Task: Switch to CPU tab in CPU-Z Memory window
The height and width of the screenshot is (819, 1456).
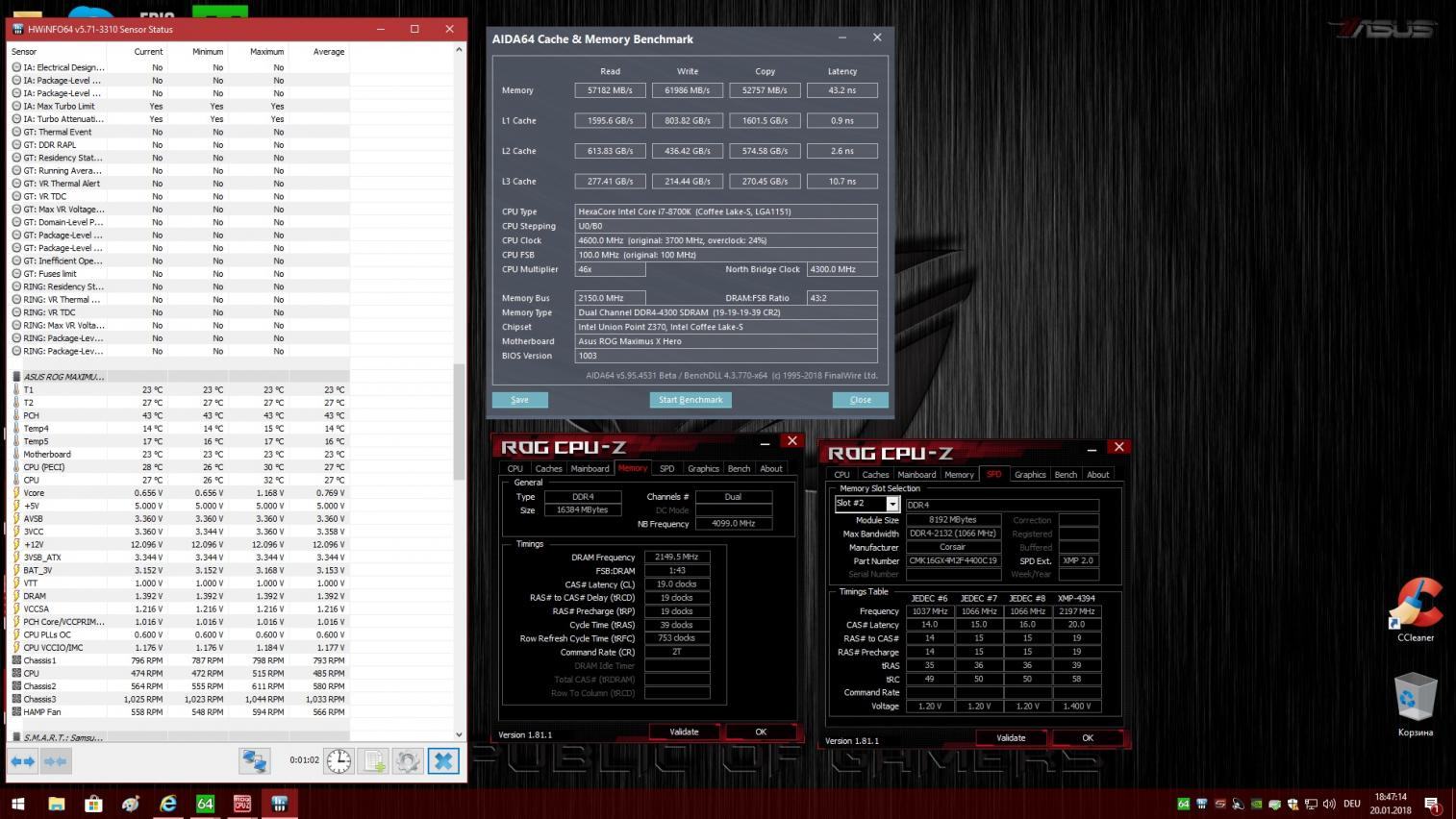Action: tap(515, 468)
